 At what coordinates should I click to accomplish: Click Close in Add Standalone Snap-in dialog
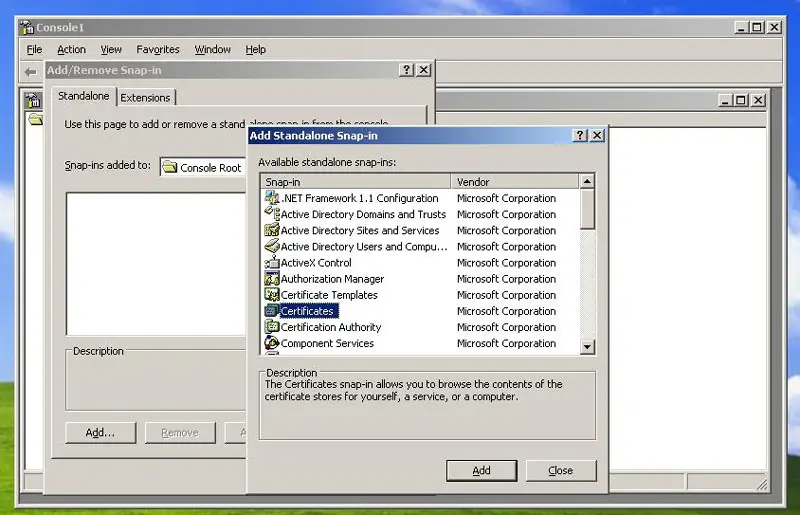click(x=561, y=471)
